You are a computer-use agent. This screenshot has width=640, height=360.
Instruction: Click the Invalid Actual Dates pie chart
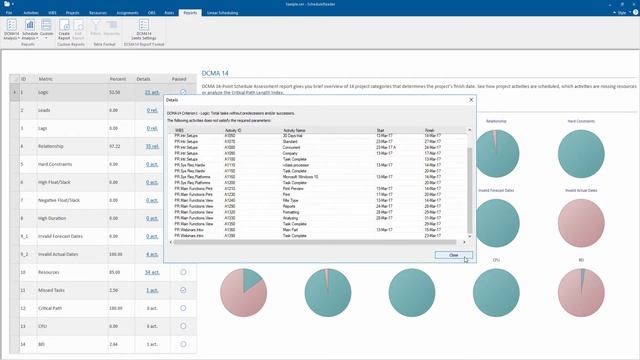point(581,223)
